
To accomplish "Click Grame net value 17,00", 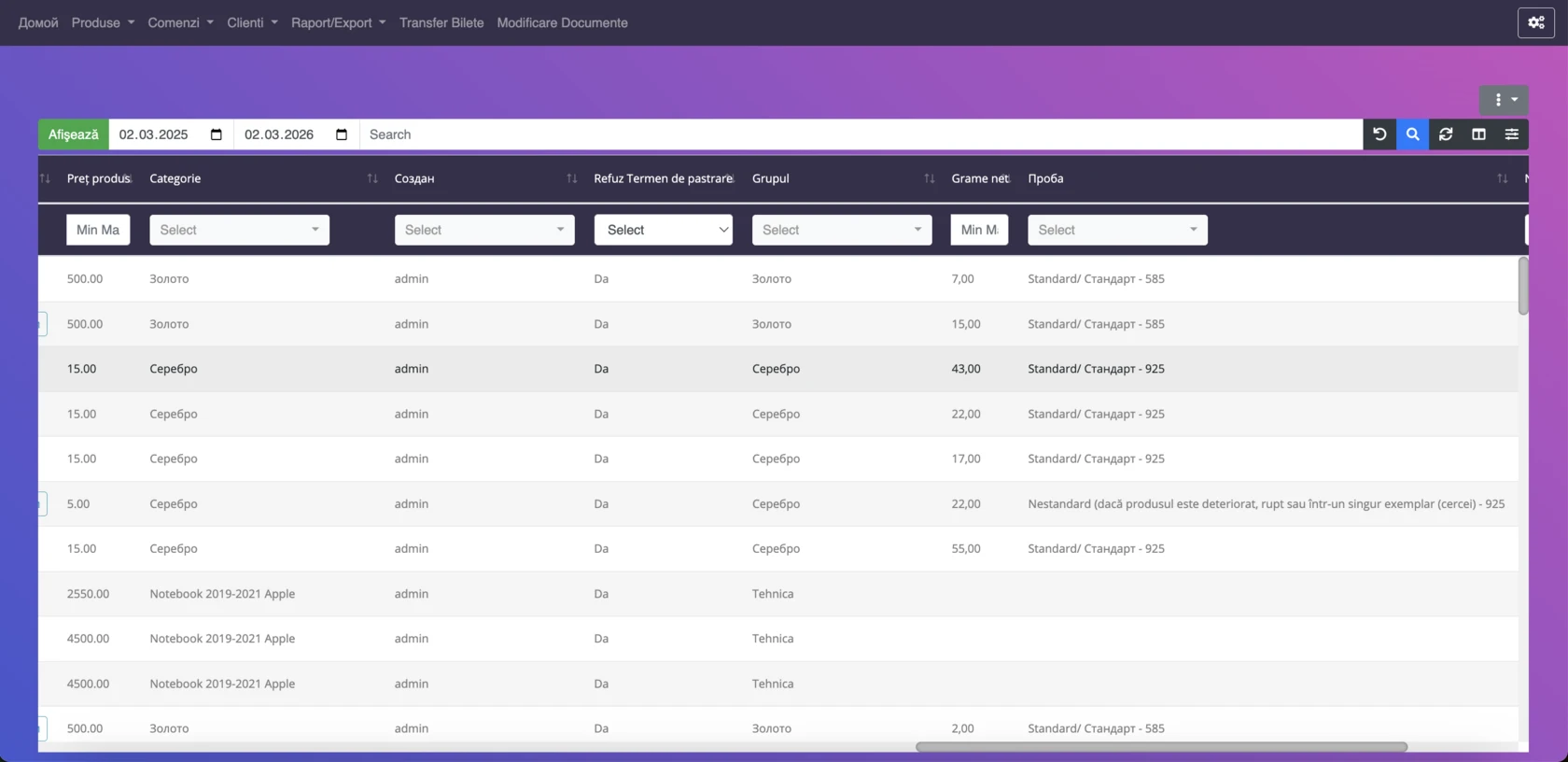I will click(x=966, y=459).
